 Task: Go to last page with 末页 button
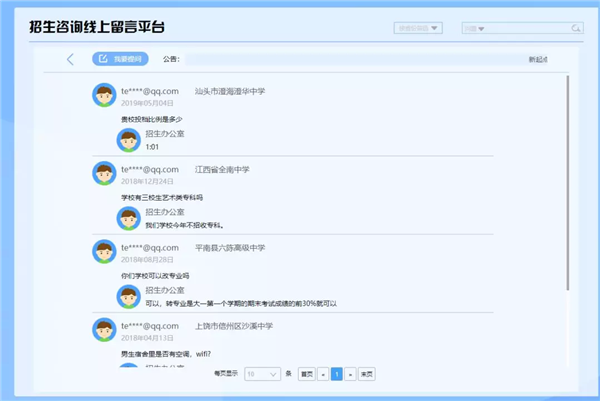[367, 373]
